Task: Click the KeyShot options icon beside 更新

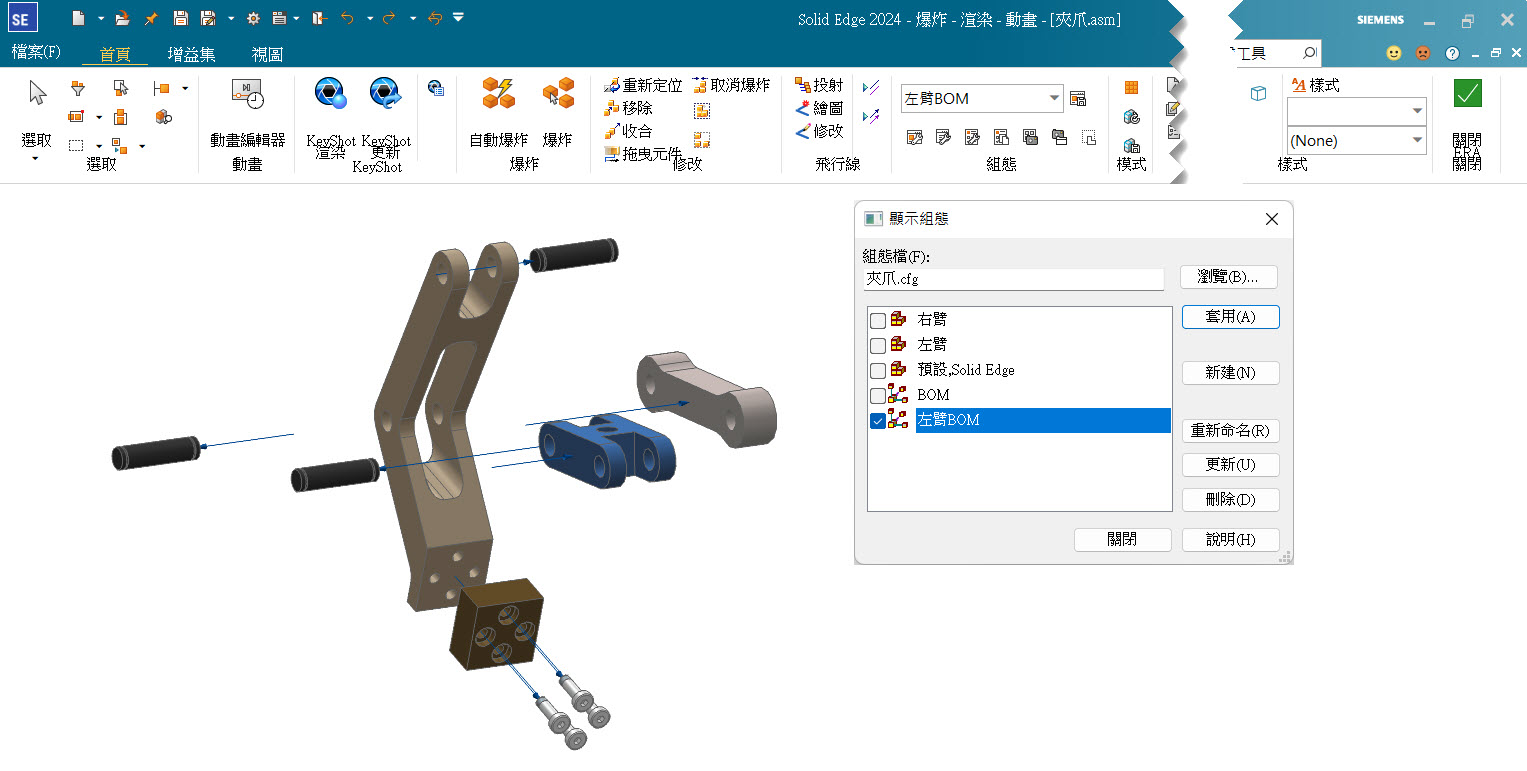Action: tap(435, 88)
